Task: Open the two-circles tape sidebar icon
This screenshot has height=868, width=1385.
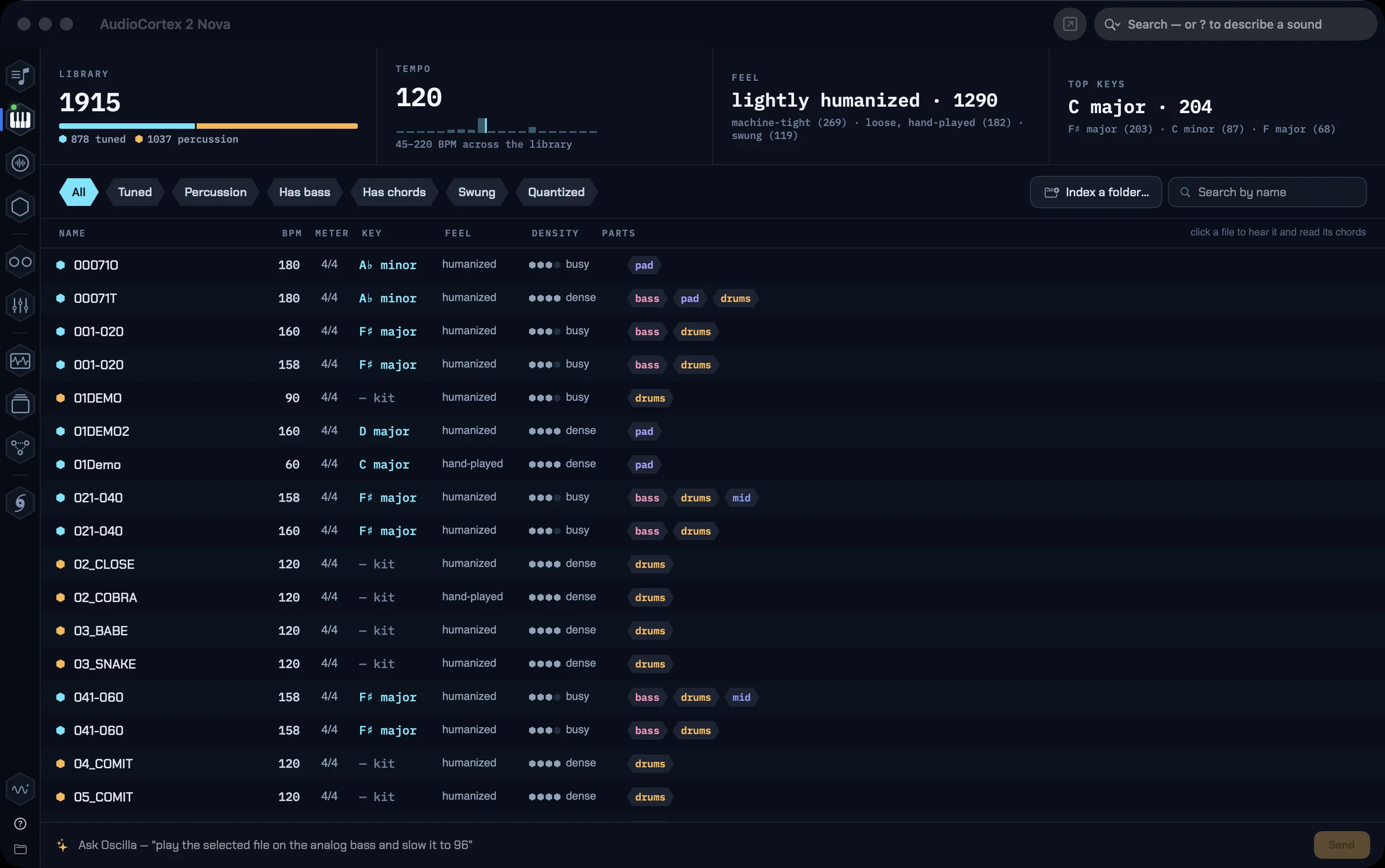Action: [x=20, y=262]
